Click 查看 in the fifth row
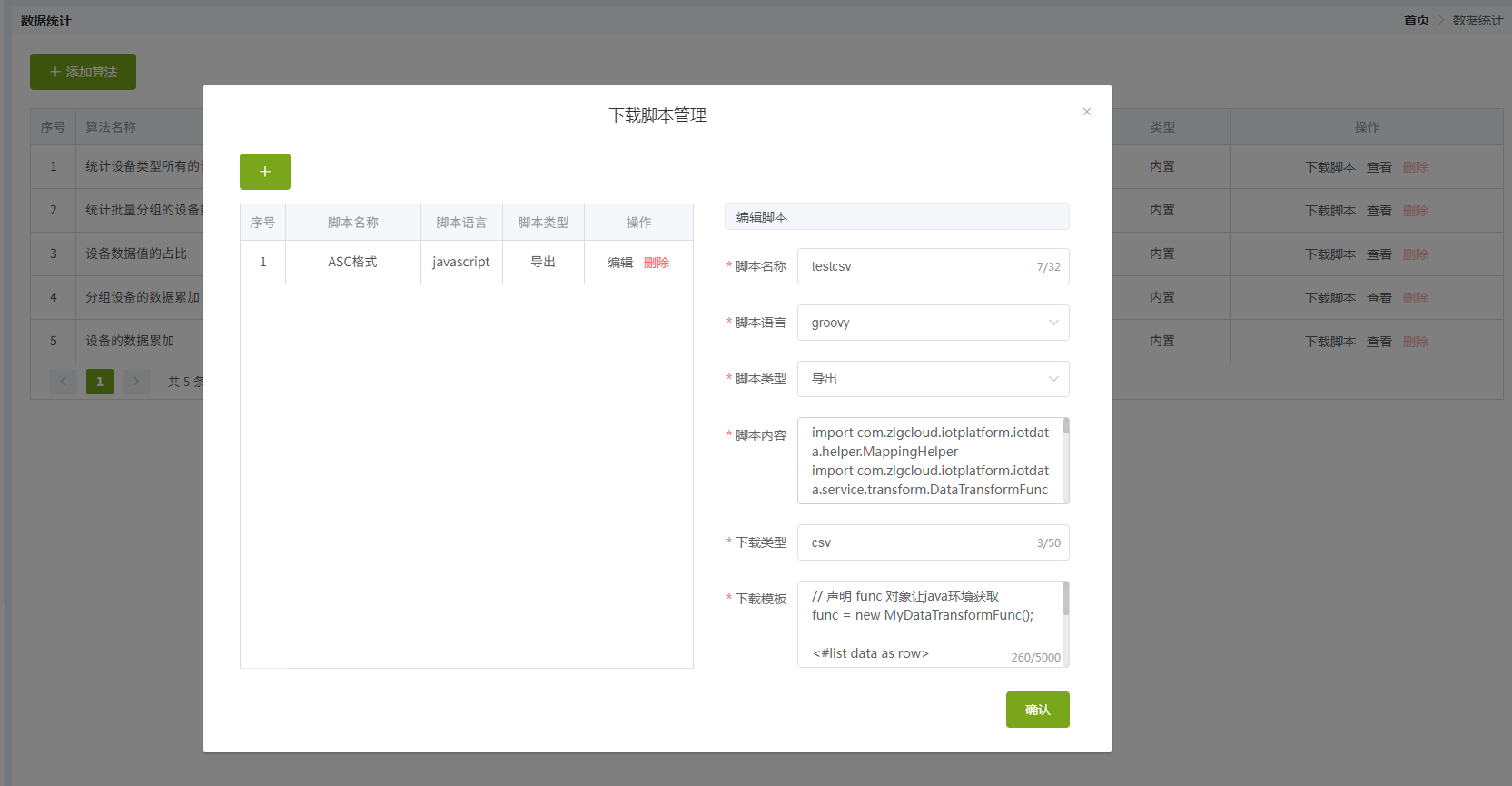 (x=1379, y=342)
